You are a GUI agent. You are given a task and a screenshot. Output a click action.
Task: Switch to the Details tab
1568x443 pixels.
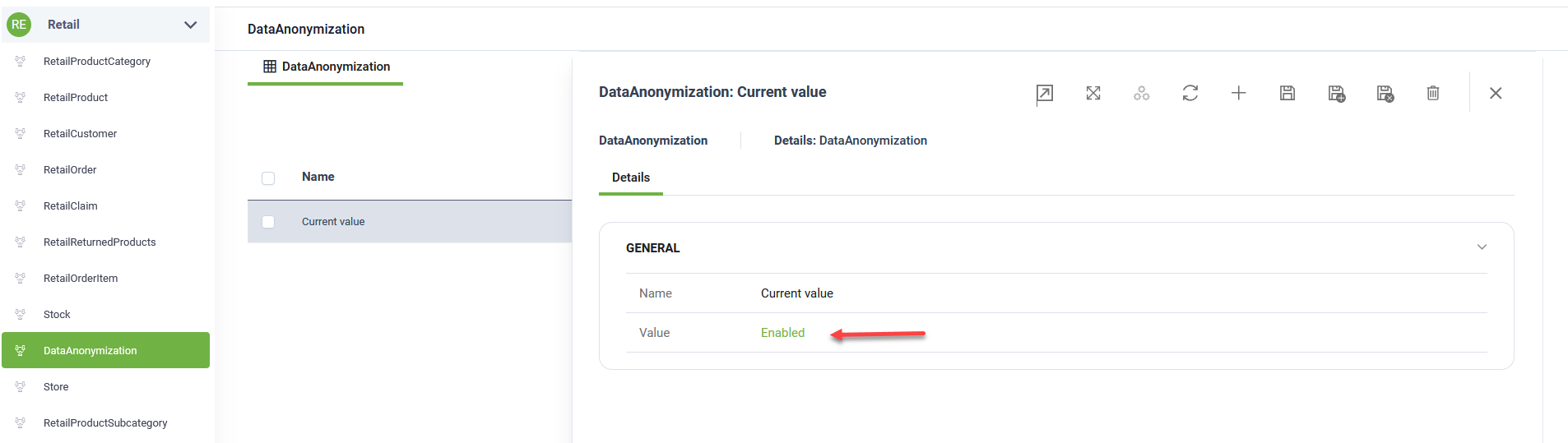point(631,178)
